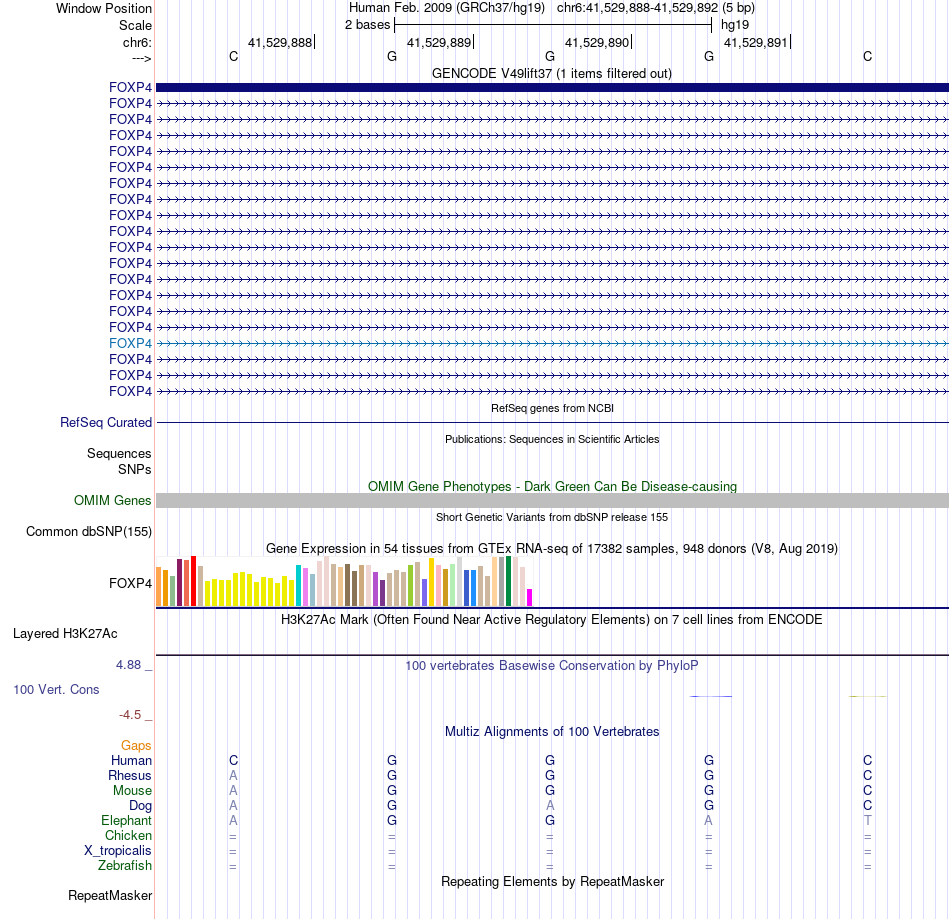This screenshot has height=919, width=950.
Task: Select the Scale track label
Action: tap(135, 25)
